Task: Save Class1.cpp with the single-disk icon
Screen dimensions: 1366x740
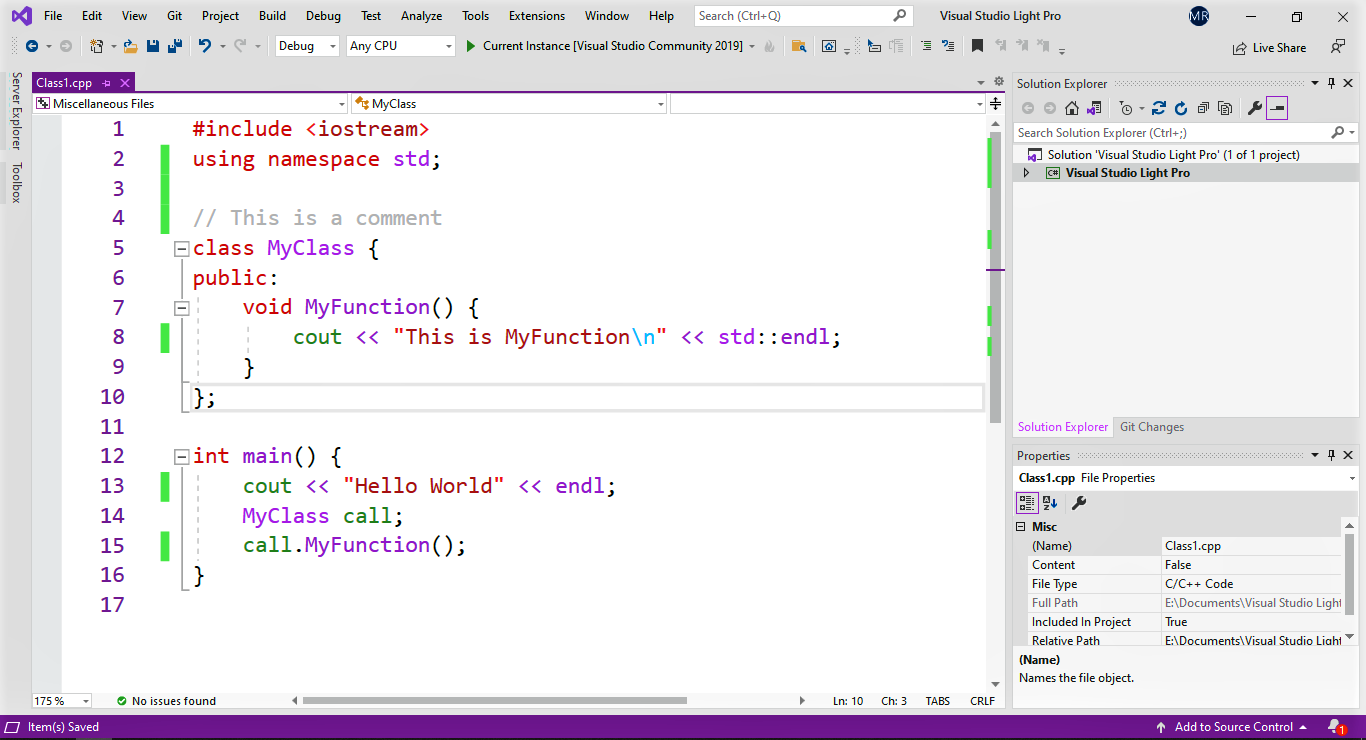Action: [x=153, y=46]
